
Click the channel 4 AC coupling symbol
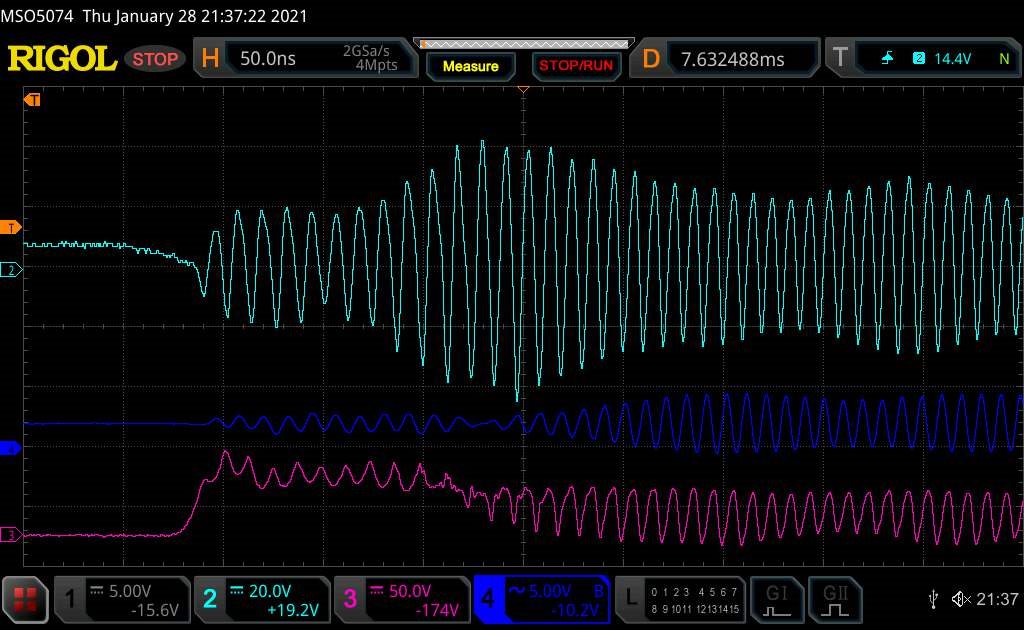pos(517,590)
